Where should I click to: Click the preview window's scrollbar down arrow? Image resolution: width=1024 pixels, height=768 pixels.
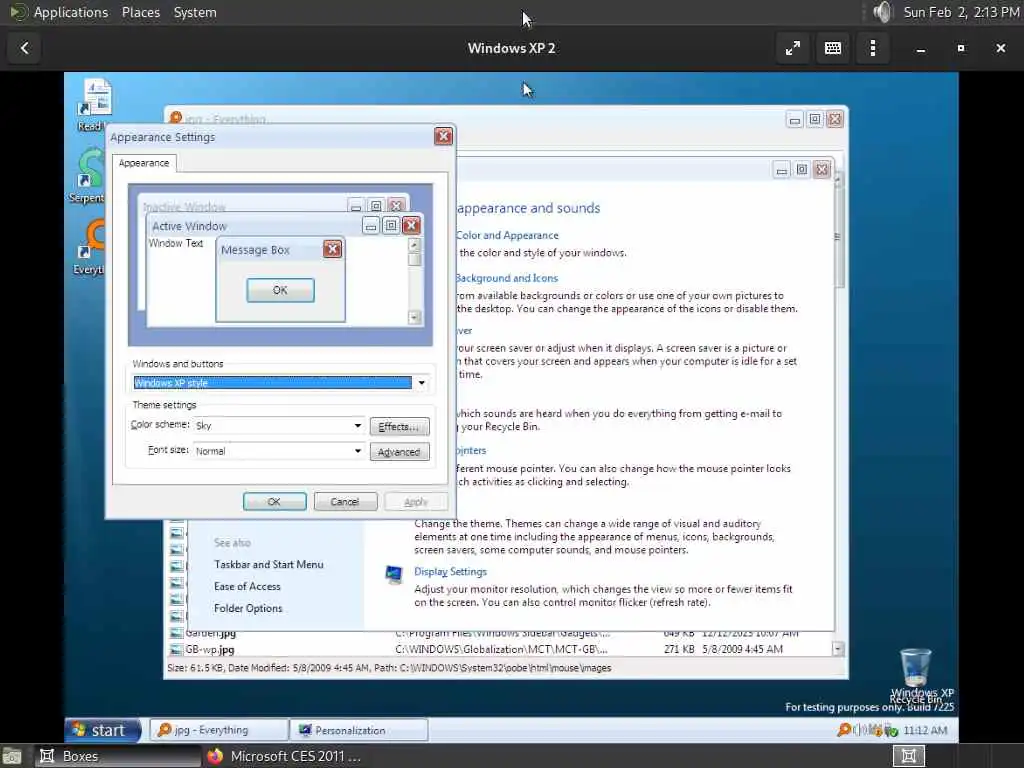414,317
